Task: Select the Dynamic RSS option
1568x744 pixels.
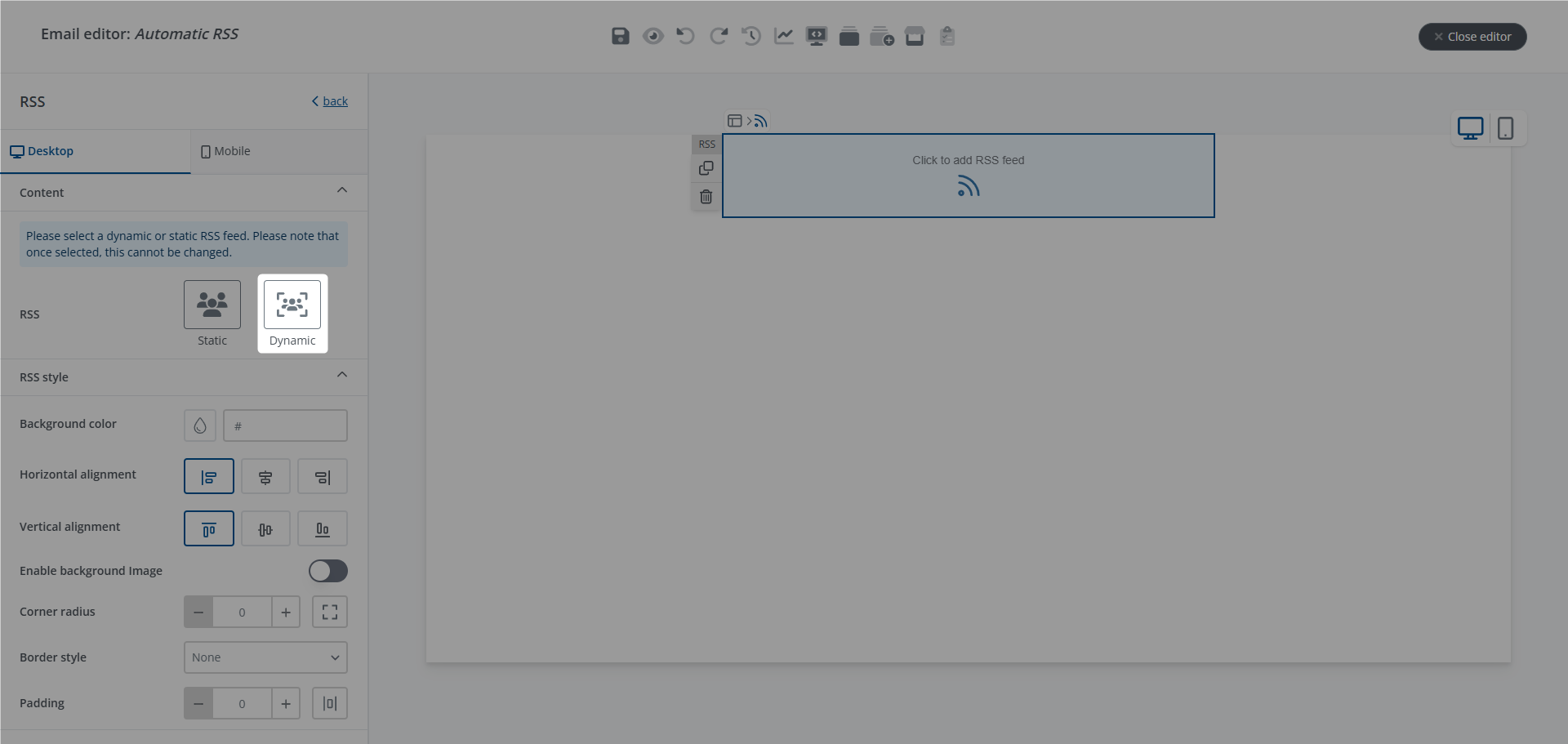Action: pyautogui.click(x=292, y=305)
